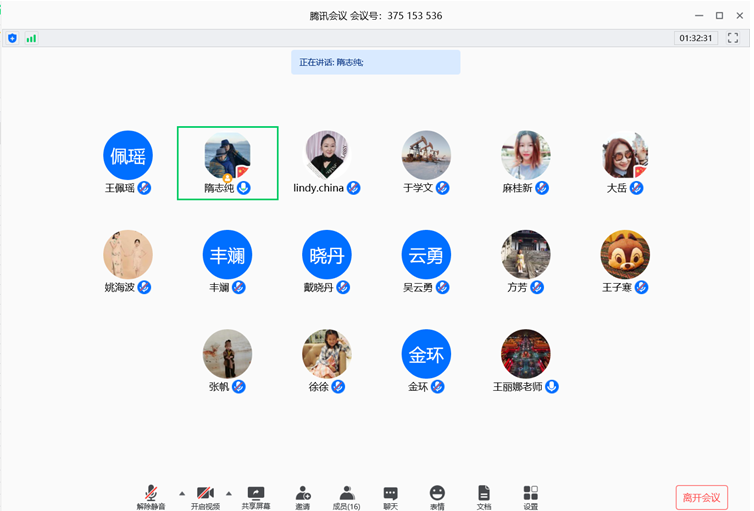Open the settings grid icon
Viewport: 754px width, 511px height.
pyautogui.click(x=531, y=495)
